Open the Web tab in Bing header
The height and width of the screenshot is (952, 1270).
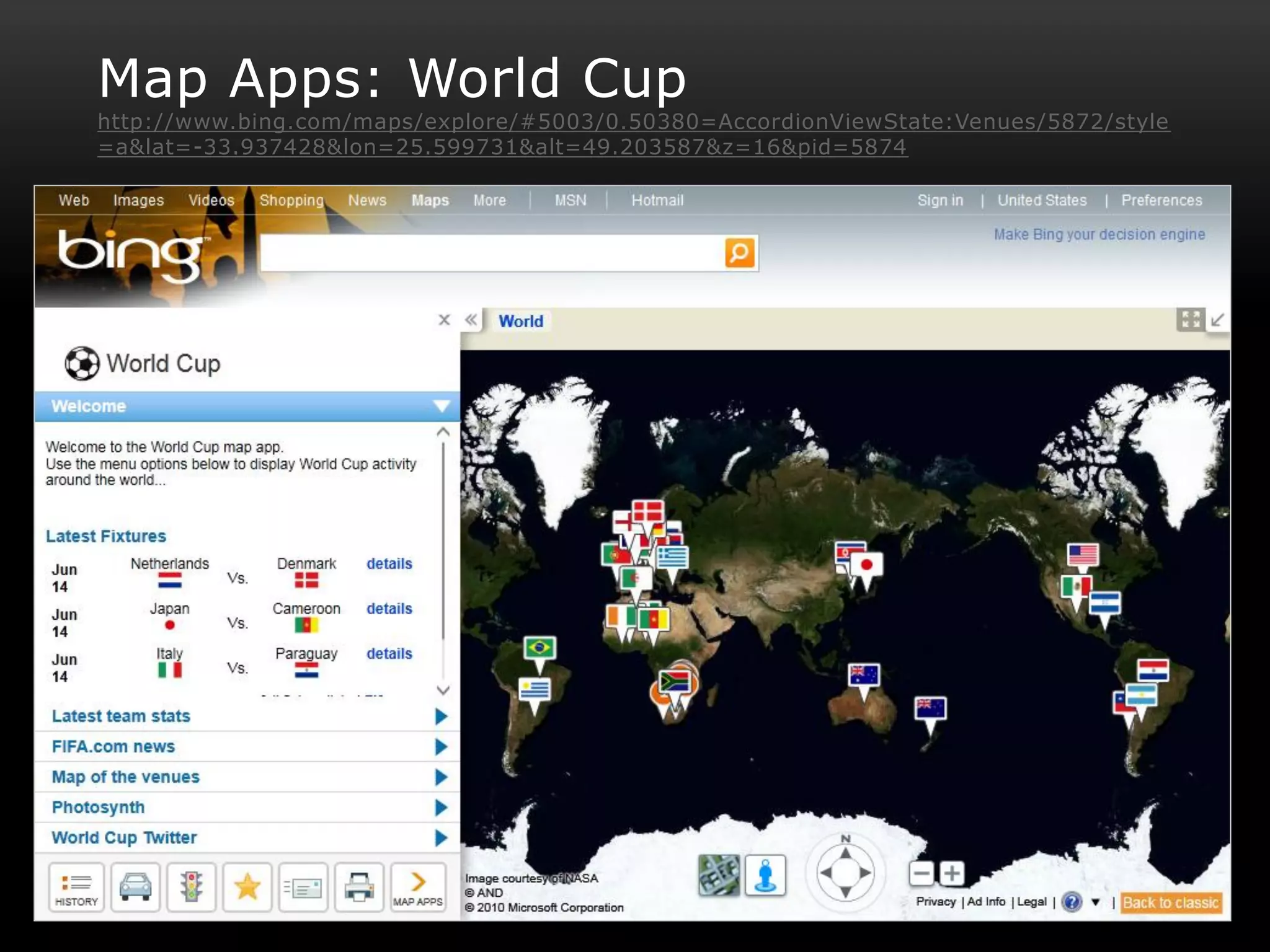74,200
